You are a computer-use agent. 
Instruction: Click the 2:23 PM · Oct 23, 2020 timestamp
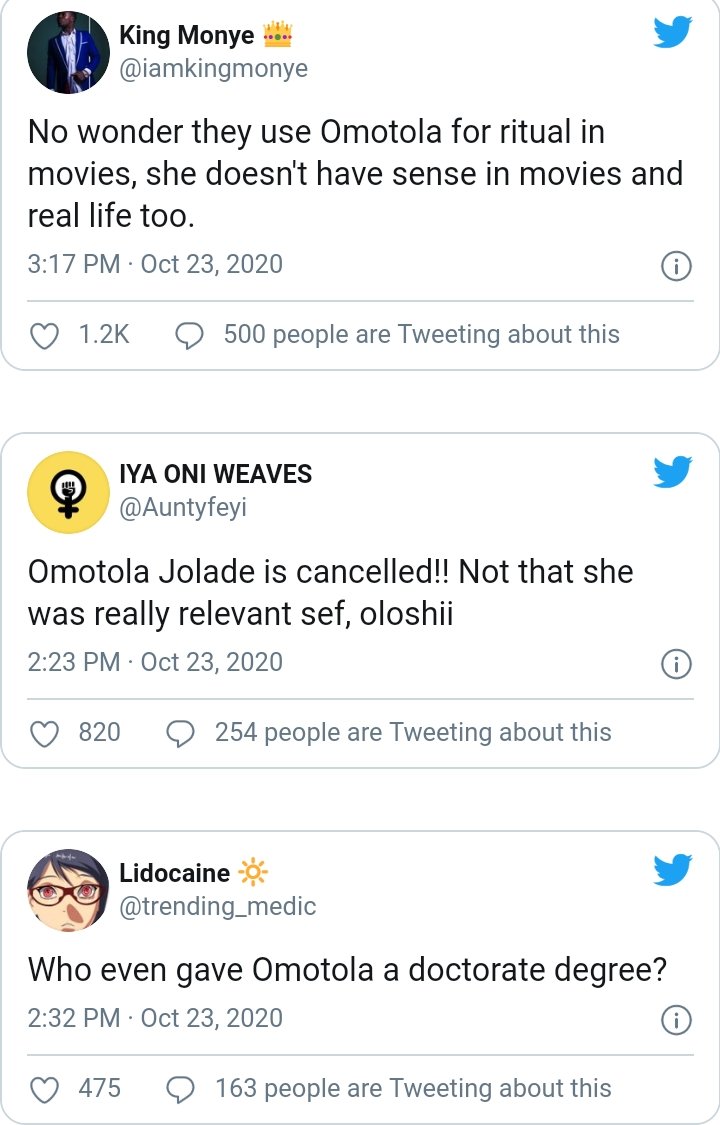pyautogui.click(x=155, y=662)
